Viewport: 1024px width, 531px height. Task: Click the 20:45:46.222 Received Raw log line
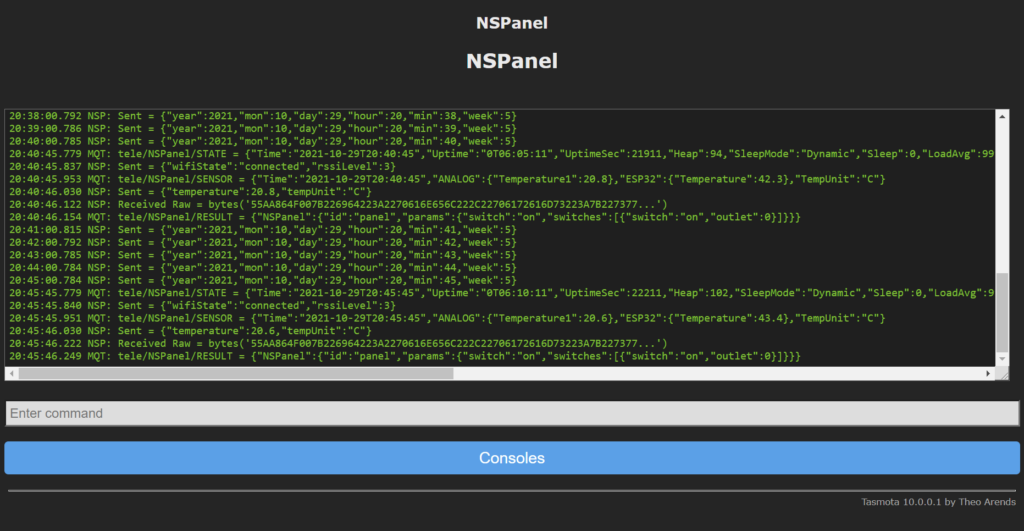coord(338,344)
